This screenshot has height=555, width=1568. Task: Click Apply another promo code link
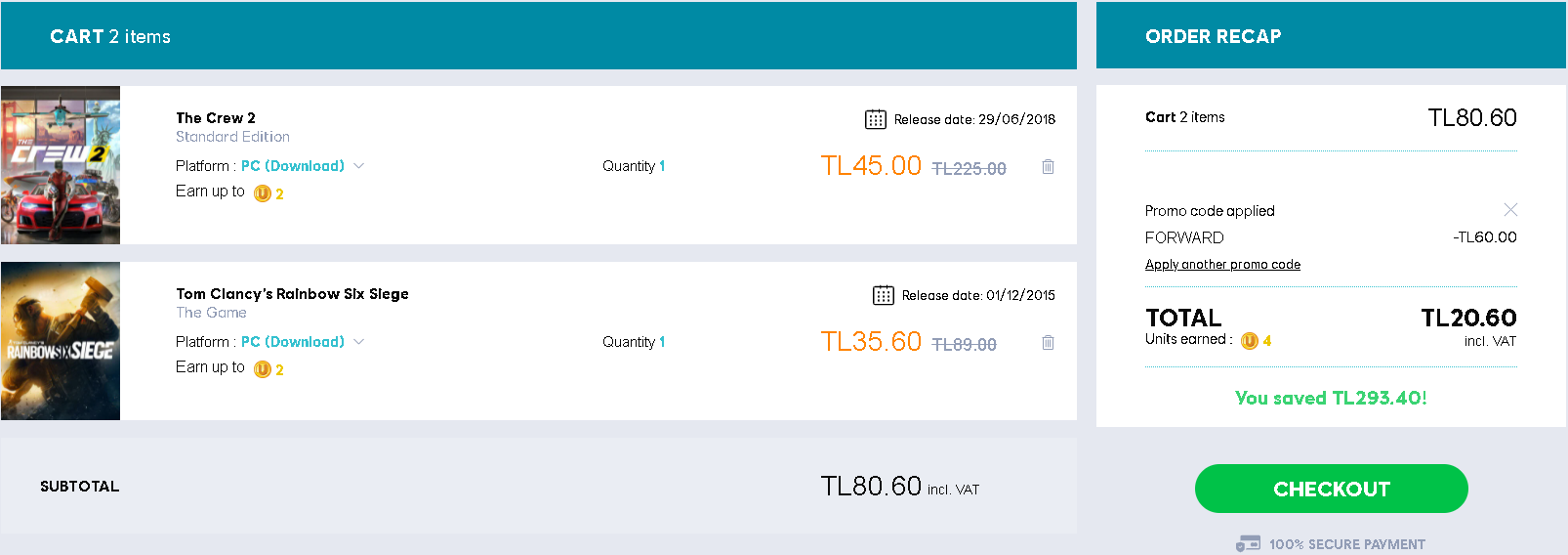coord(1222,265)
